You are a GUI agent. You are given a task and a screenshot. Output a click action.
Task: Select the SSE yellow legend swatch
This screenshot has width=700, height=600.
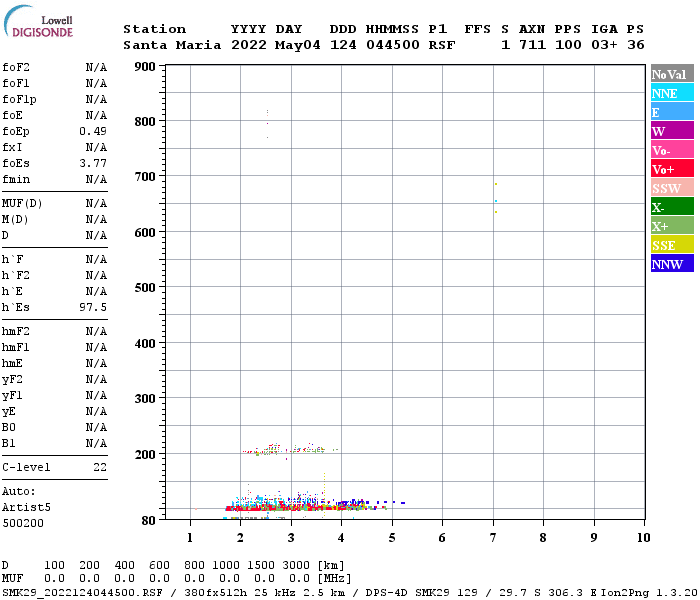pyautogui.click(x=672, y=245)
